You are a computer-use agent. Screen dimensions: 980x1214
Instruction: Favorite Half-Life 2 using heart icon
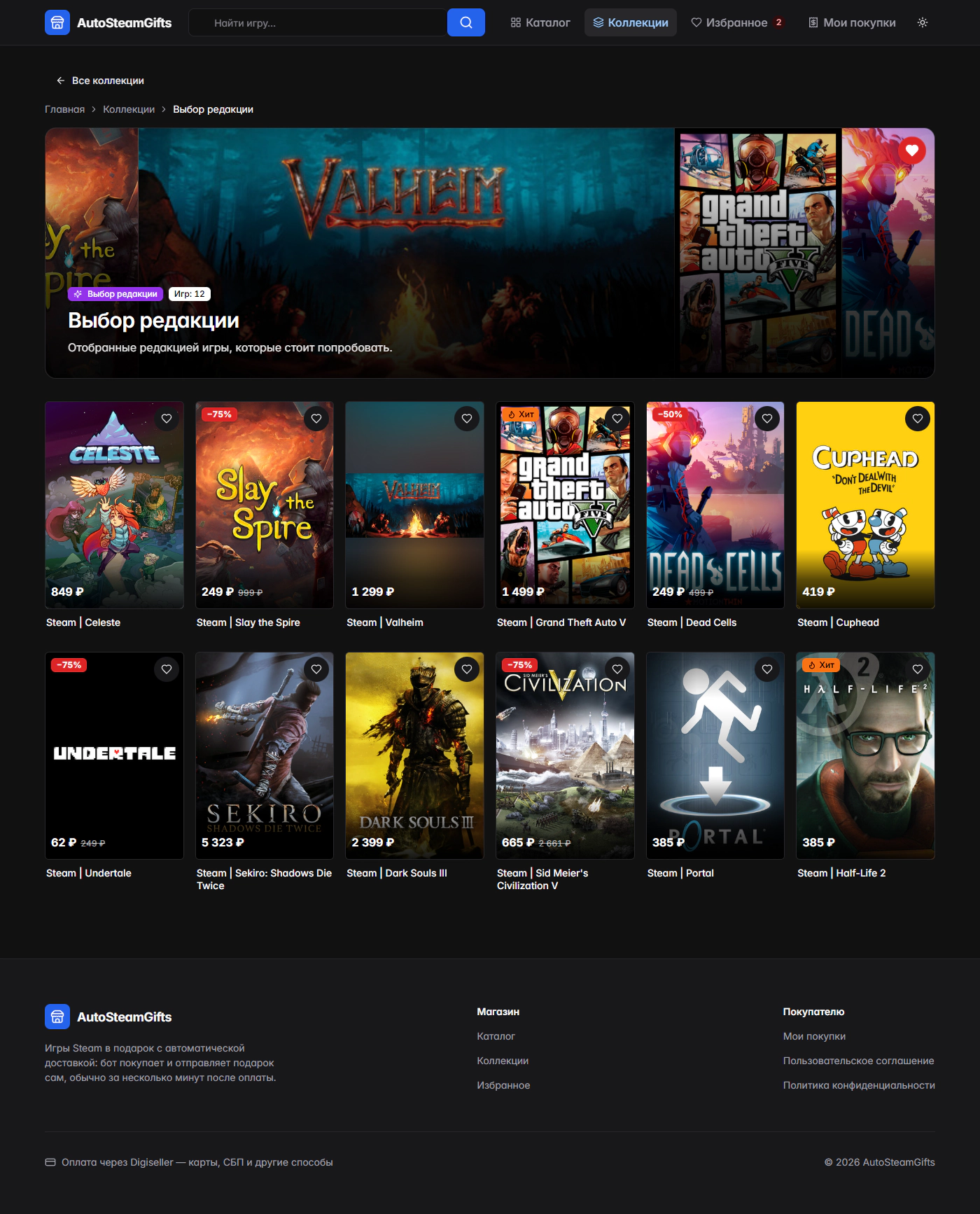pos(918,669)
